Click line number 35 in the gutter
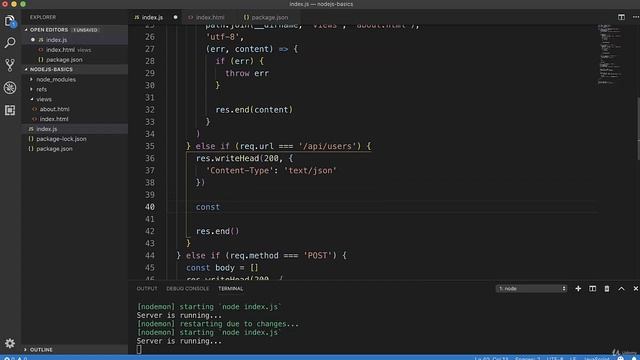Viewport: 640px width, 360px height. 150,146
